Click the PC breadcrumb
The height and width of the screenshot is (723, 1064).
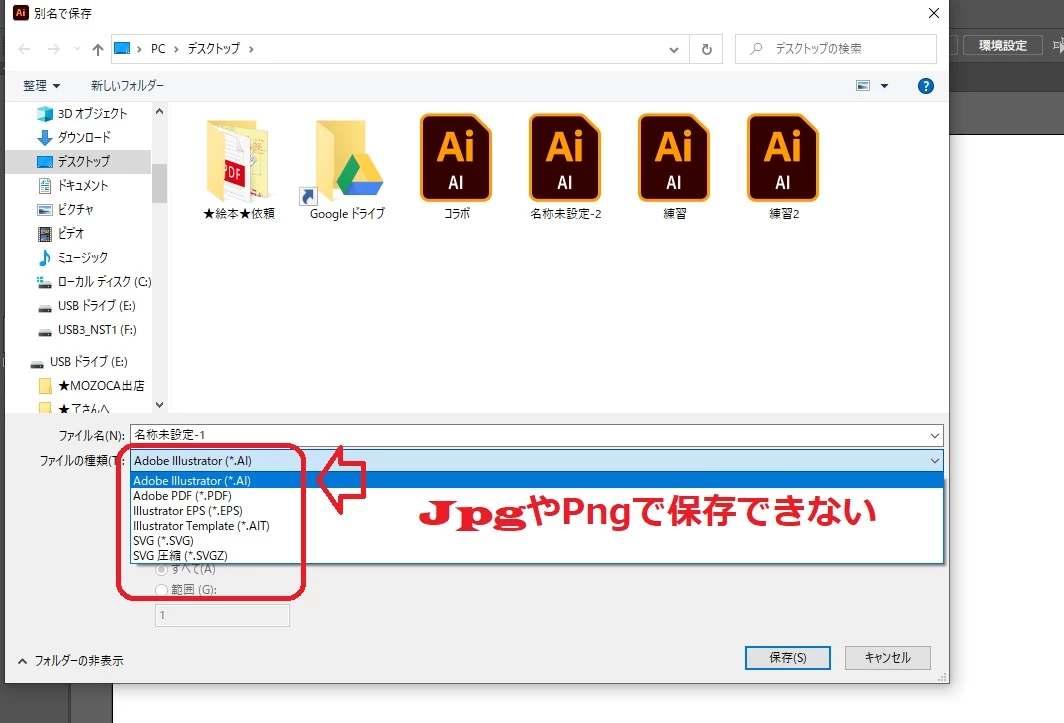tap(158, 49)
